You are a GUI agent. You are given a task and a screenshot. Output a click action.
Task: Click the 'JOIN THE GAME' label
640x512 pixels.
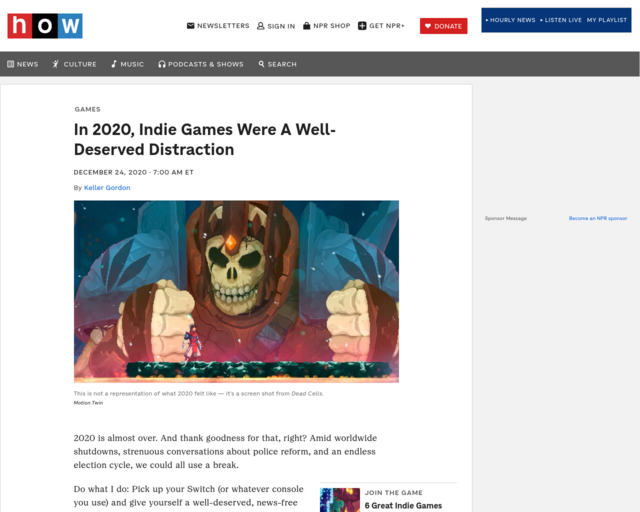(393, 493)
